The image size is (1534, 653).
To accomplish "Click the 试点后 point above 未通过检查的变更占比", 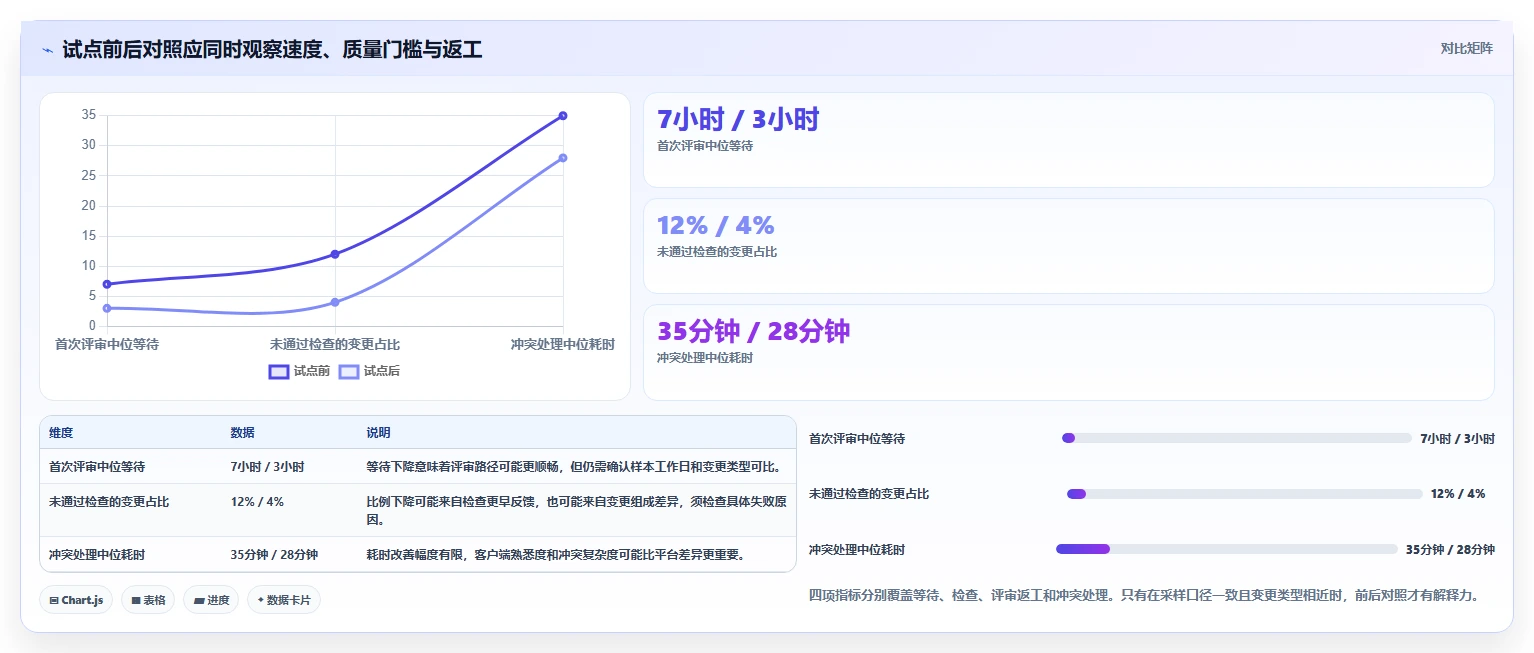I will click(x=335, y=302).
